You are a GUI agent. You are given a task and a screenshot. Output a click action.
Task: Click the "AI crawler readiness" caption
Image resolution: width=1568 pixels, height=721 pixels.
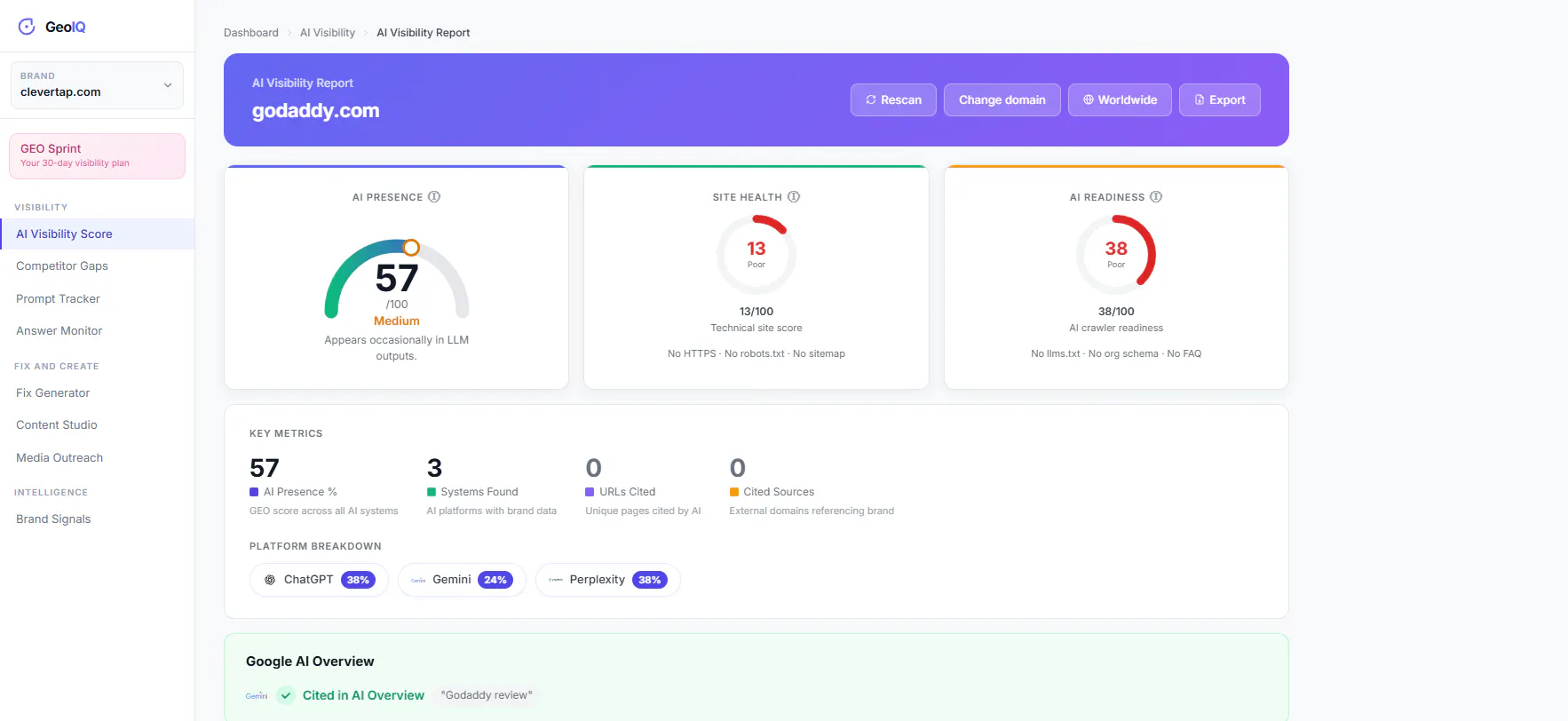tap(1116, 329)
